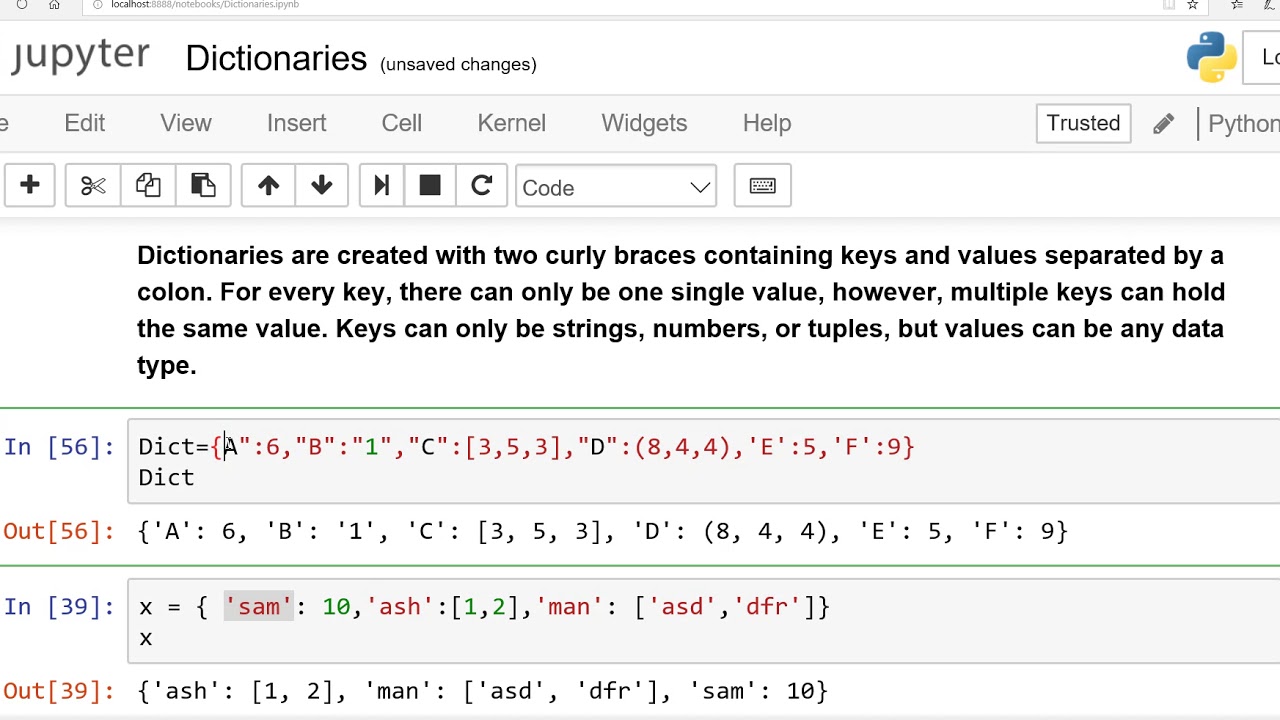Move selected cell down with the arrow

coord(322,186)
